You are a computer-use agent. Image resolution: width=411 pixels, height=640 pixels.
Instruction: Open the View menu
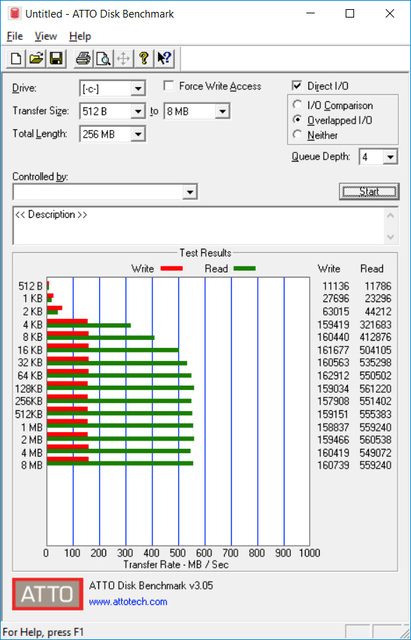point(45,36)
